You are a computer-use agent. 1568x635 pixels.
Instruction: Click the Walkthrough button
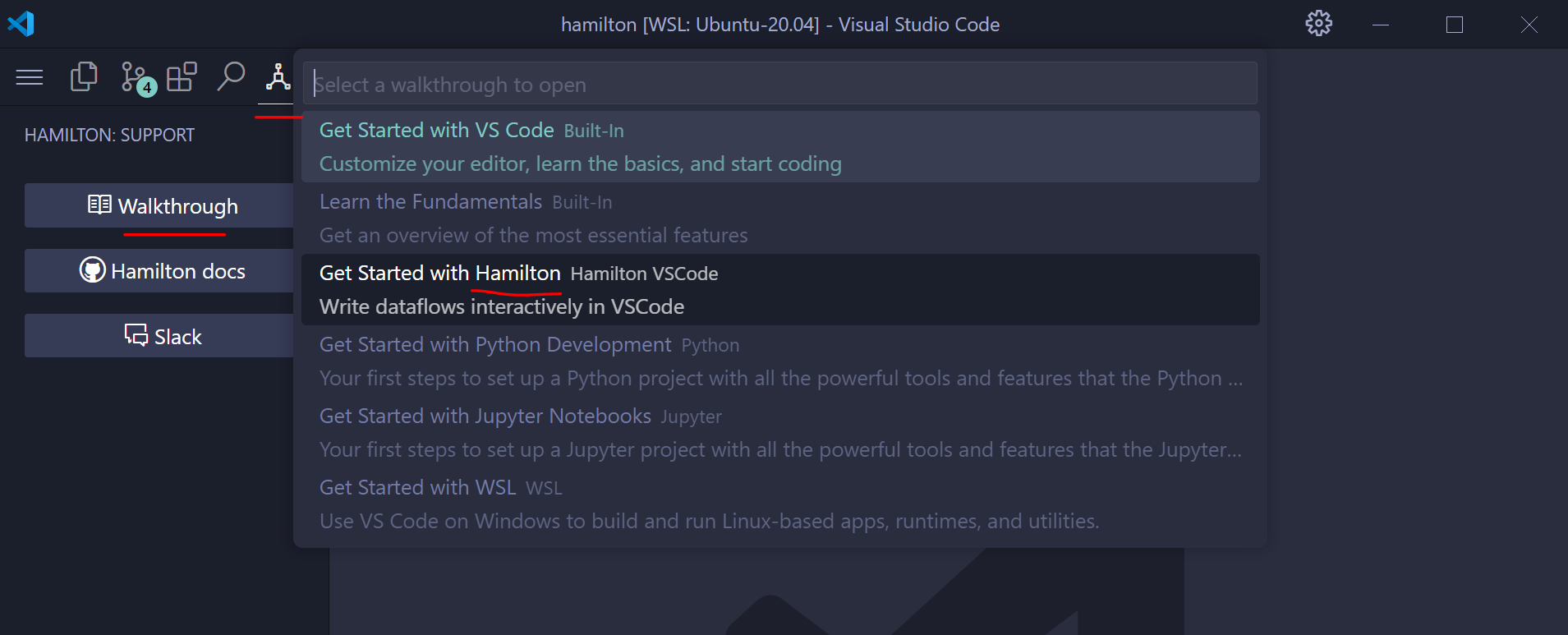pyautogui.click(x=162, y=205)
